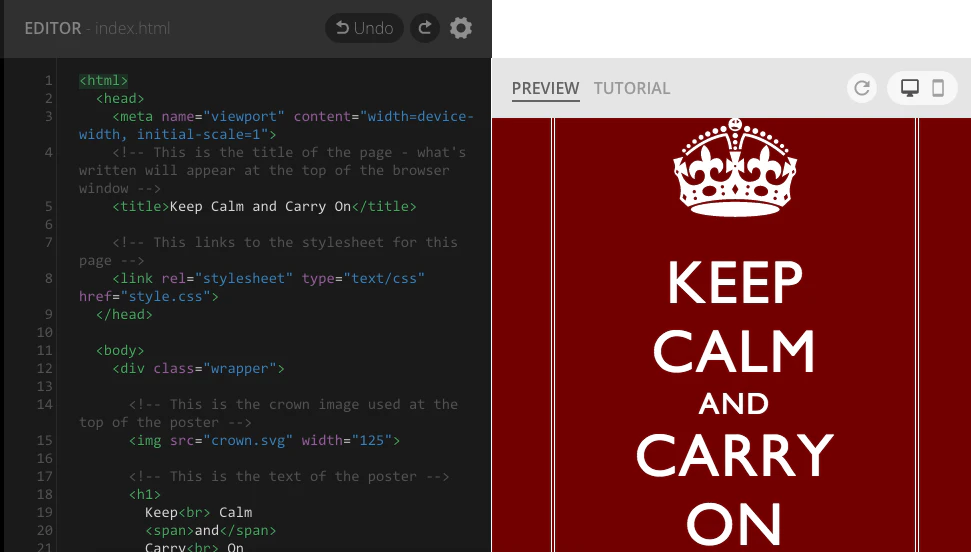The image size is (971, 552).
Task: Click the Undo button in editor
Action: (364, 28)
